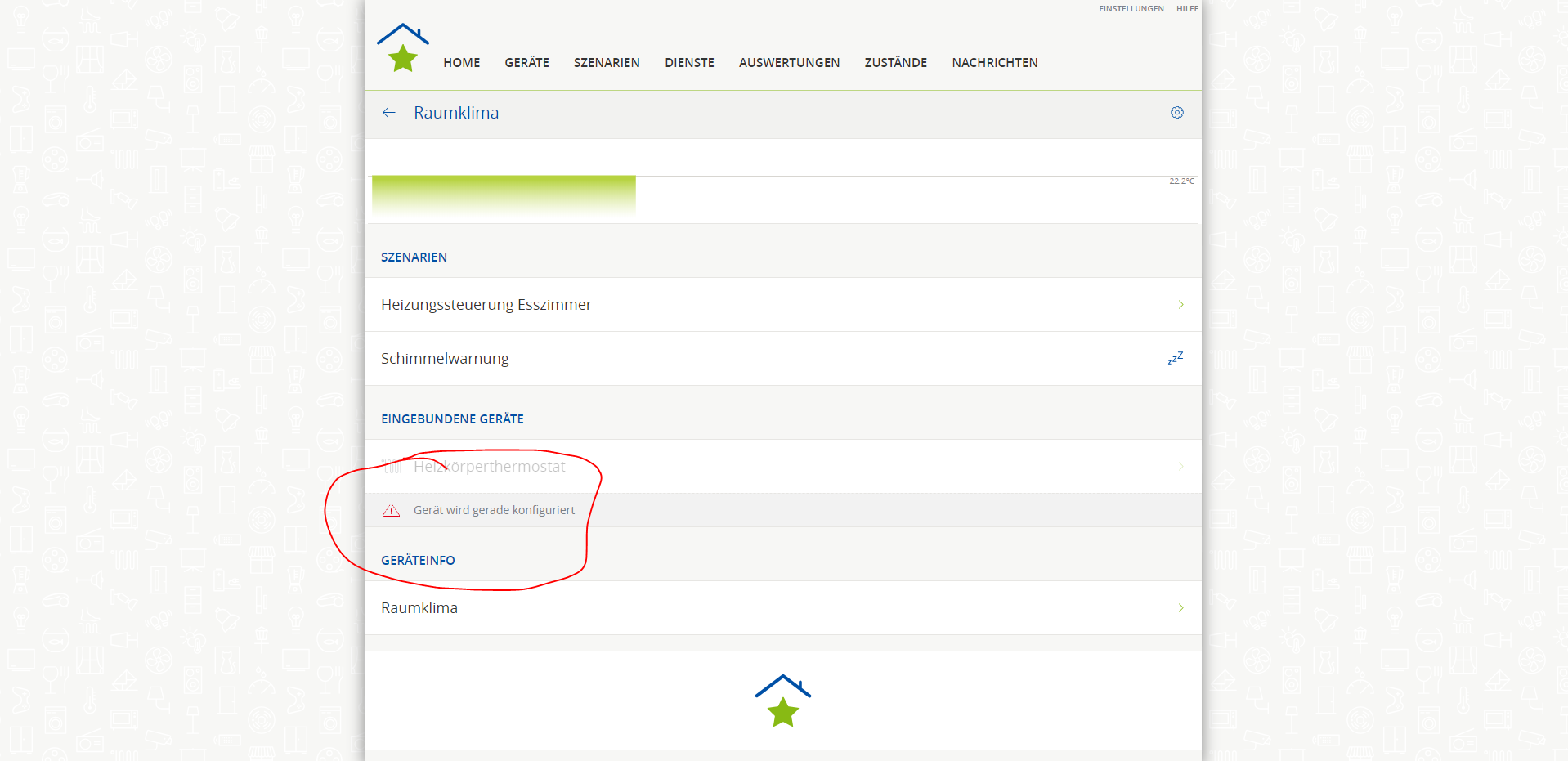
Task: Click the red warning triangle icon
Action: click(x=392, y=510)
